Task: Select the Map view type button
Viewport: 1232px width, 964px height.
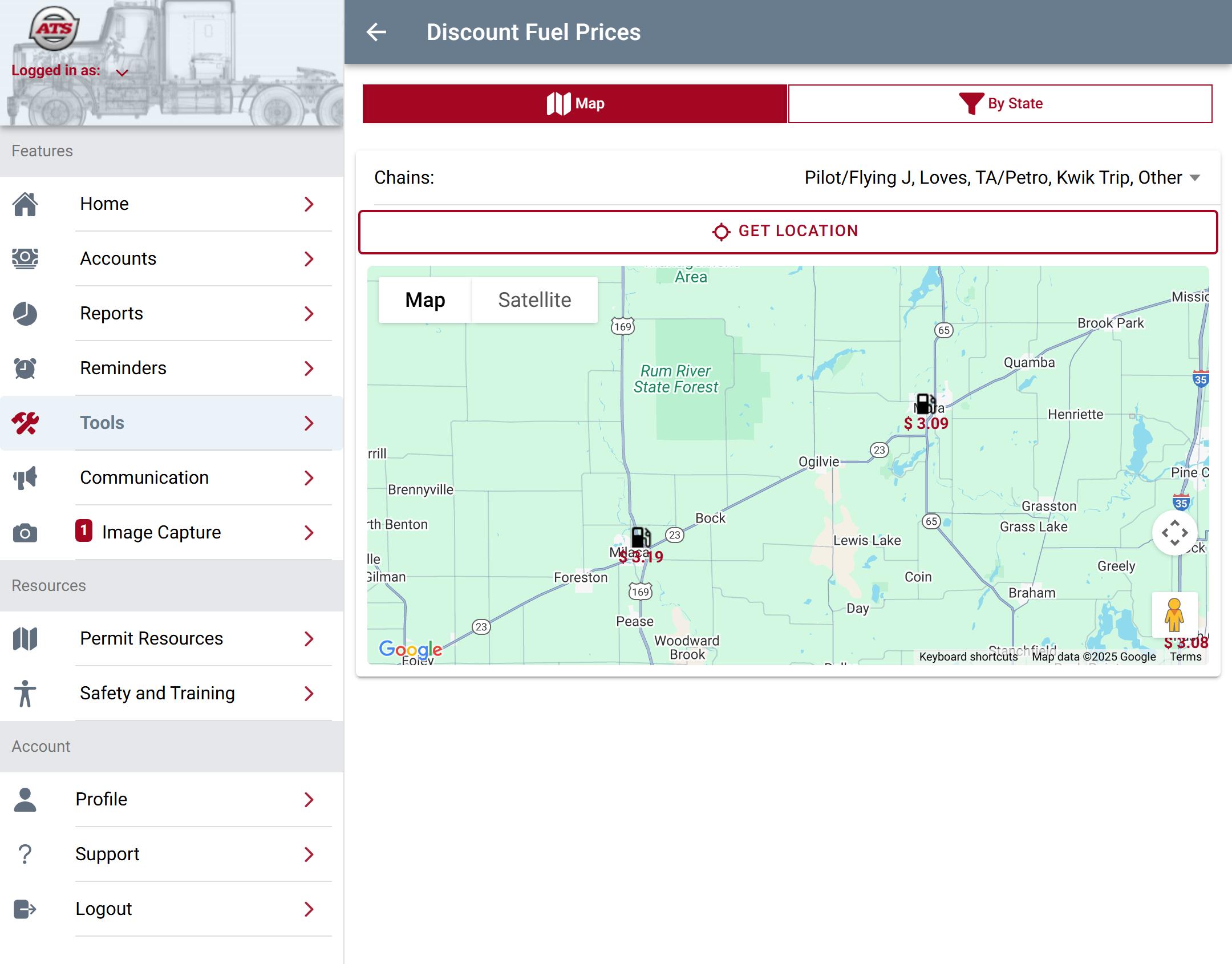Action: (x=425, y=300)
